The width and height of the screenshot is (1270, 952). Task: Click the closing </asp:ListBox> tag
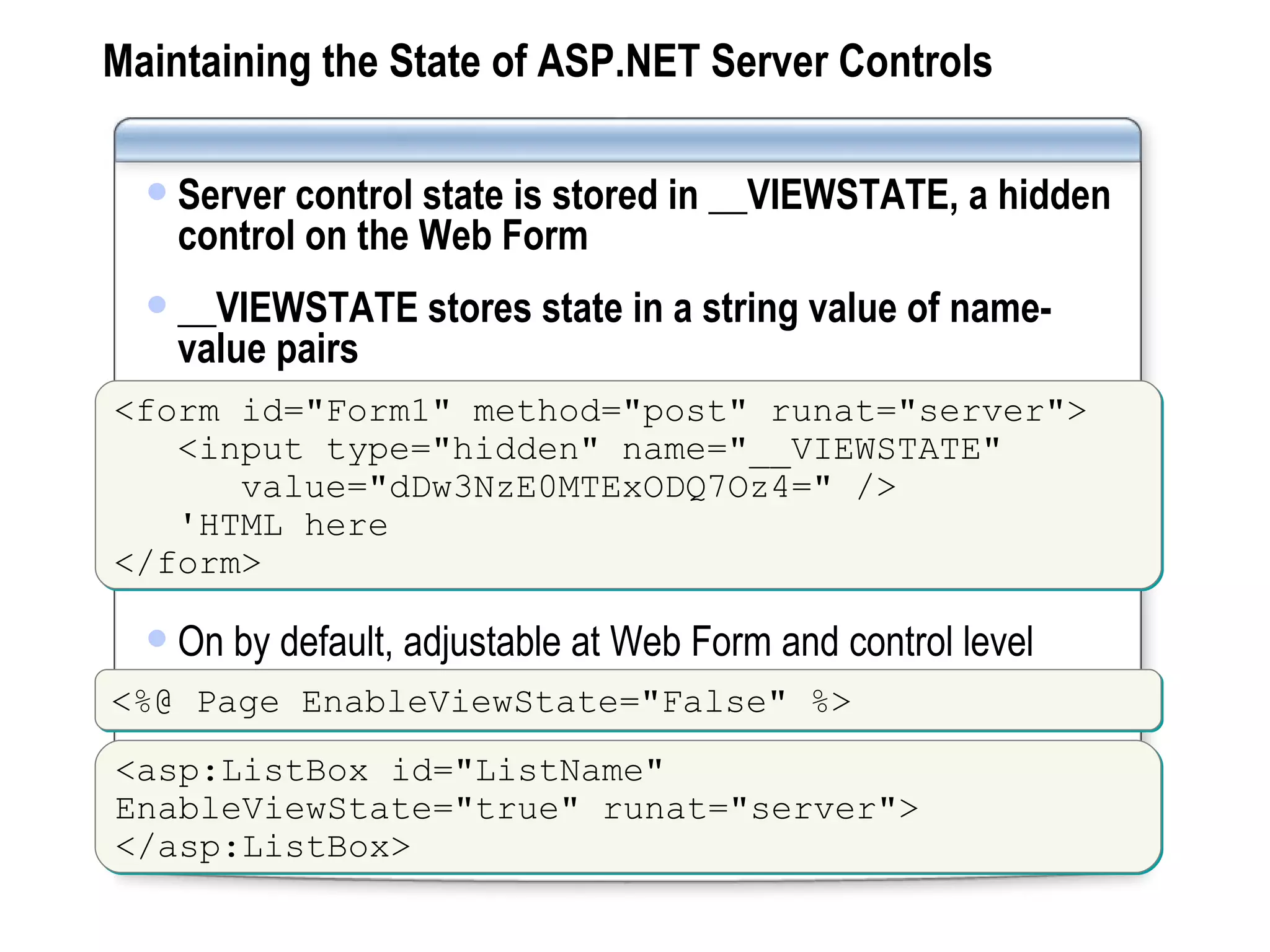[263, 847]
